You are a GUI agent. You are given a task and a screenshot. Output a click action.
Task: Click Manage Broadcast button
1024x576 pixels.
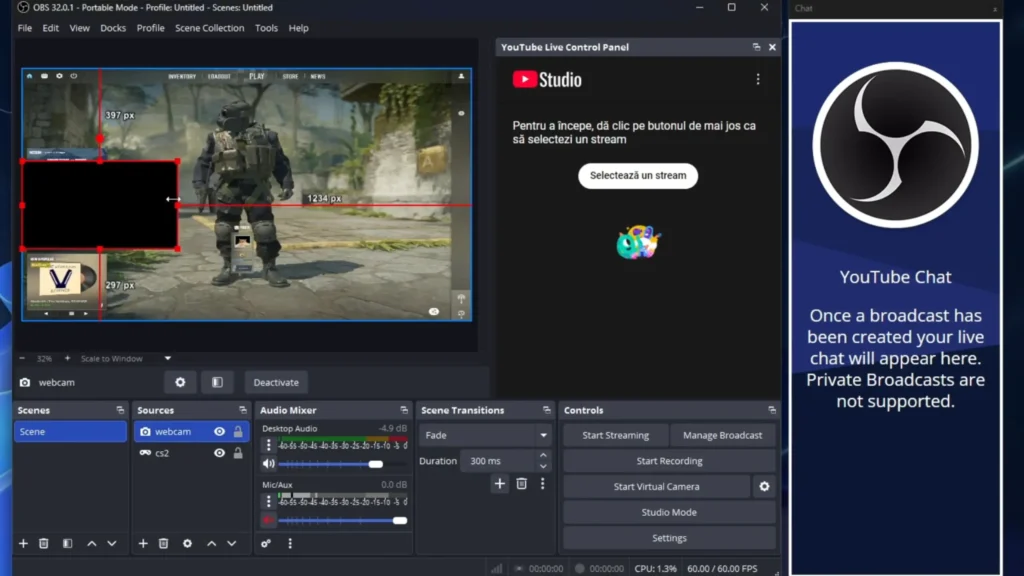coord(722,435)
